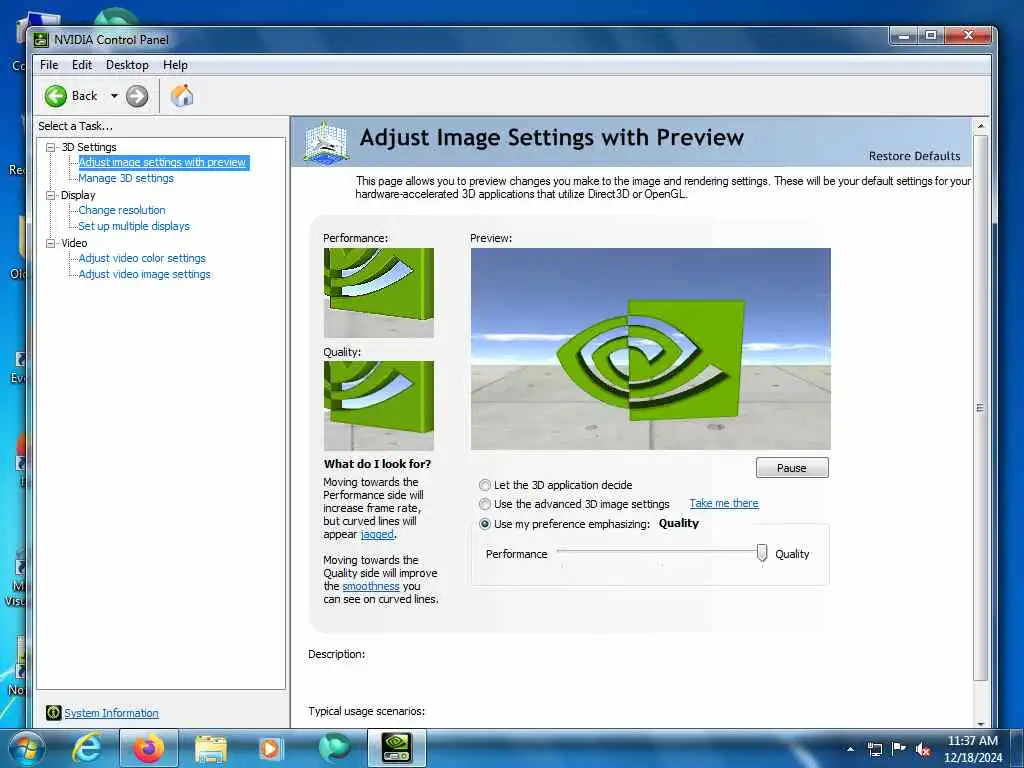The height and width of the screenshot is (768, 1024).
Task: Go to the Home page icon
Action: [182, 95]
